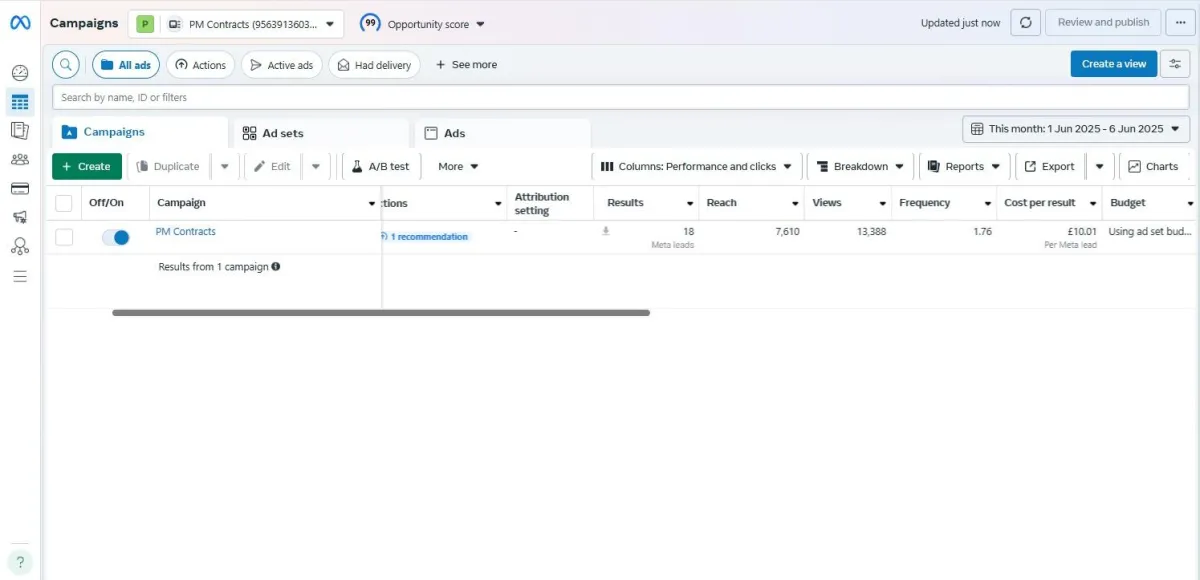The image size is (1200, 580).
Task: Click the Edit pencil button
Action: click(x=272, y=167)
